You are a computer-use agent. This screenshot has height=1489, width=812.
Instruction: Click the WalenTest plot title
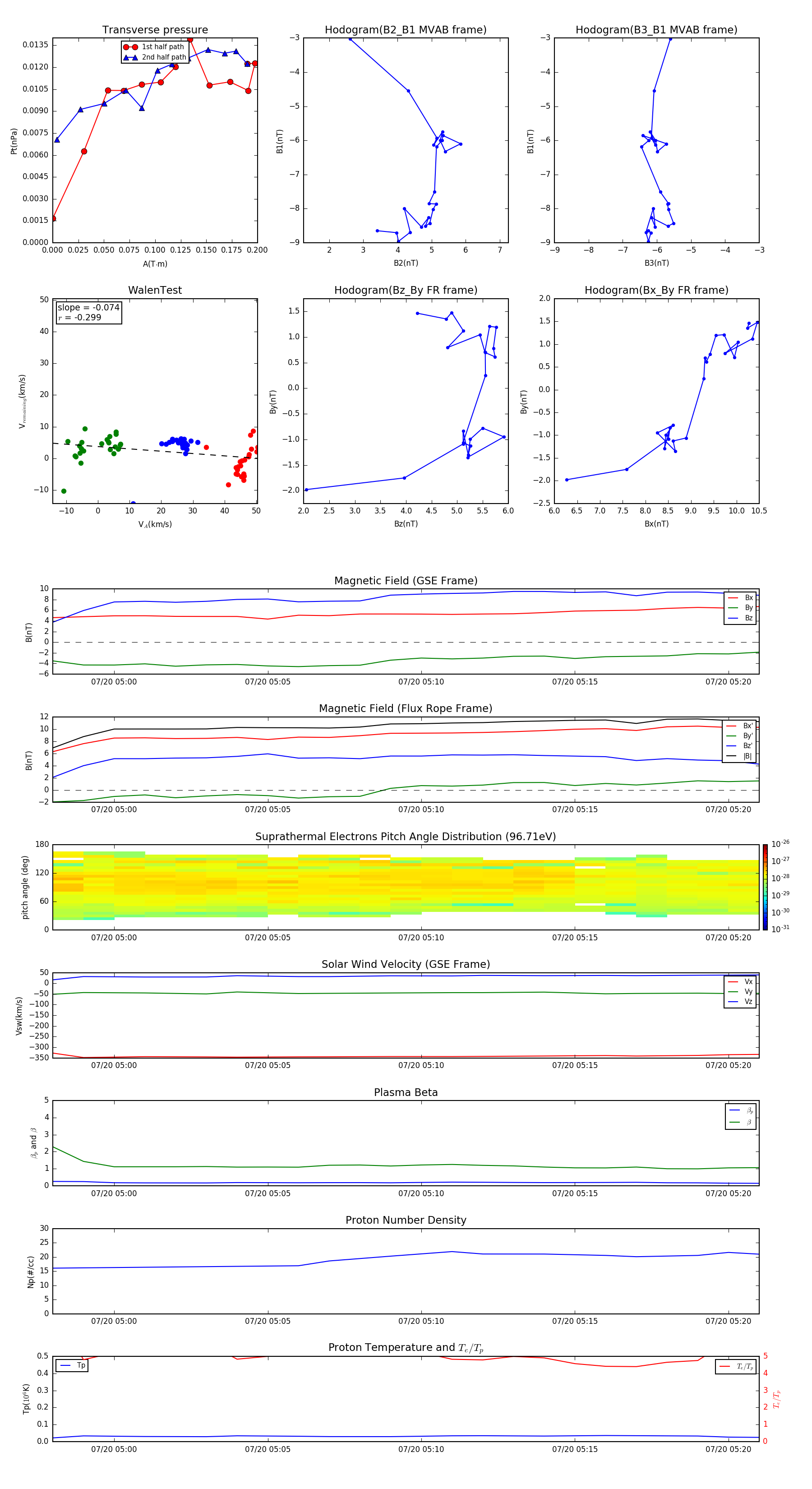(x=155, y=290)
